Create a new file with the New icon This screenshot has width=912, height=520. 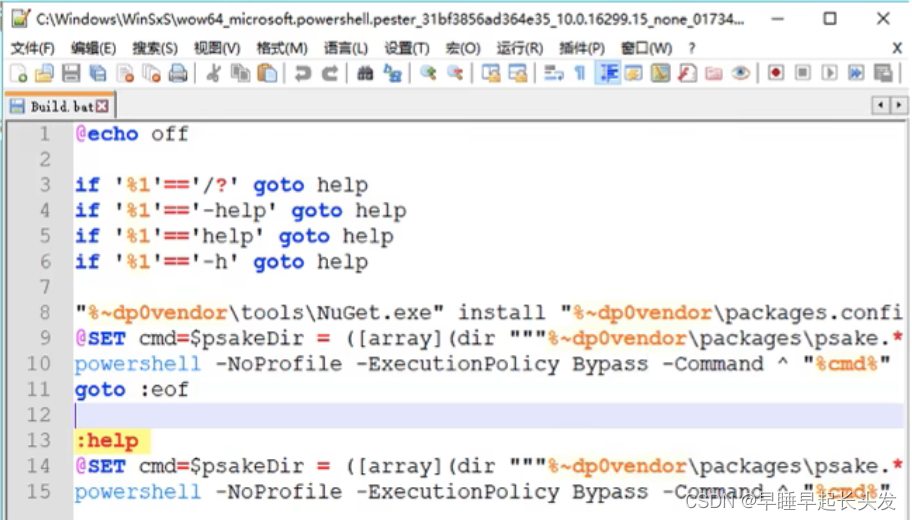pos(19,73)
